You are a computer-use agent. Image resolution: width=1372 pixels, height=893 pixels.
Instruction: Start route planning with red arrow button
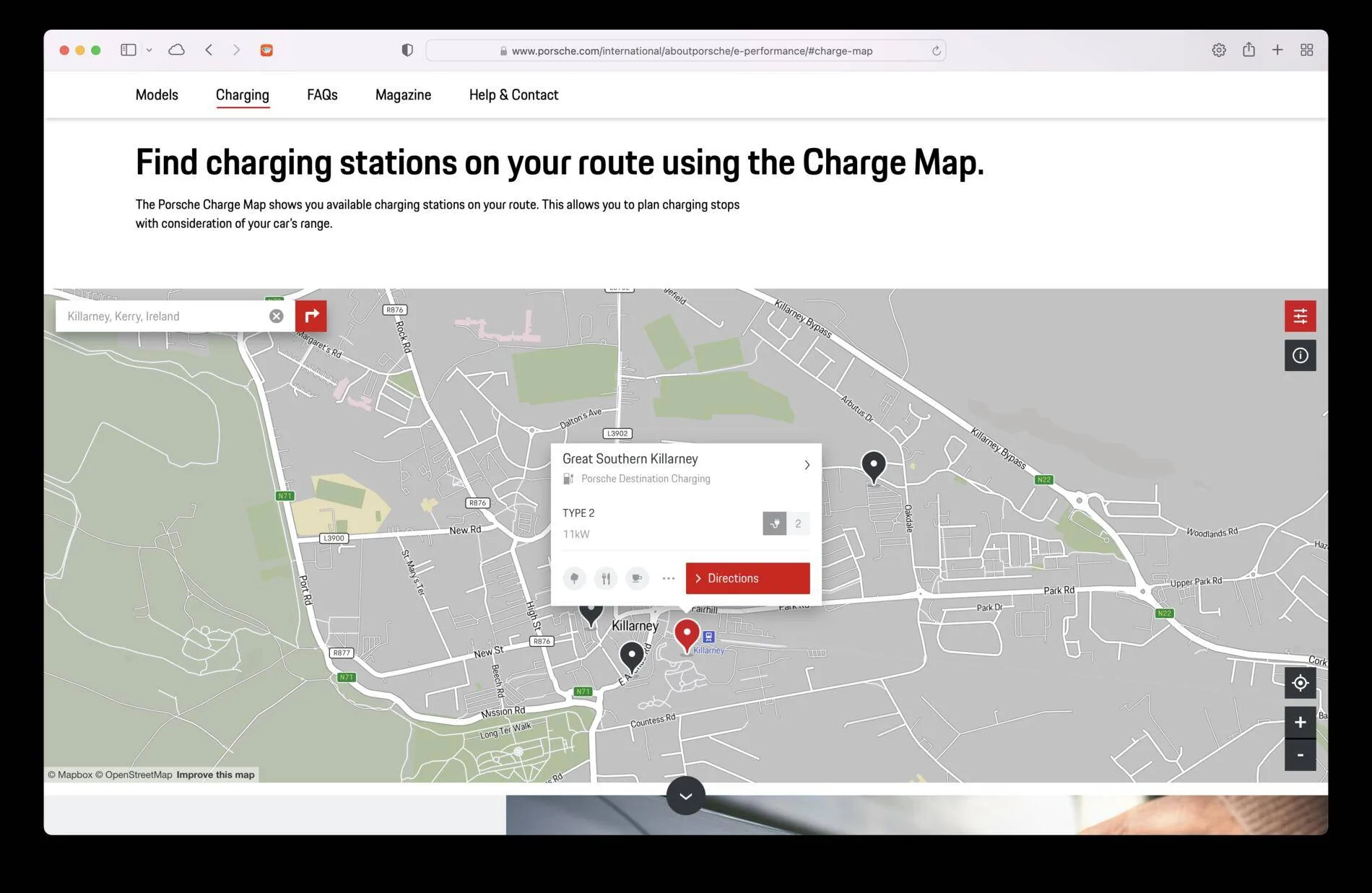[311, 316]
